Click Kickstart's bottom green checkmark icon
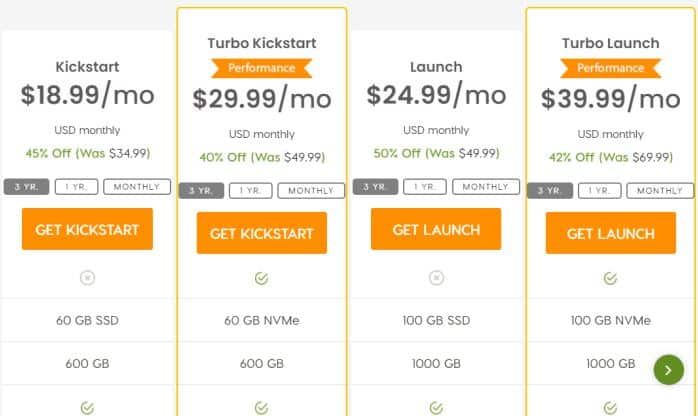 coord(87,408)
